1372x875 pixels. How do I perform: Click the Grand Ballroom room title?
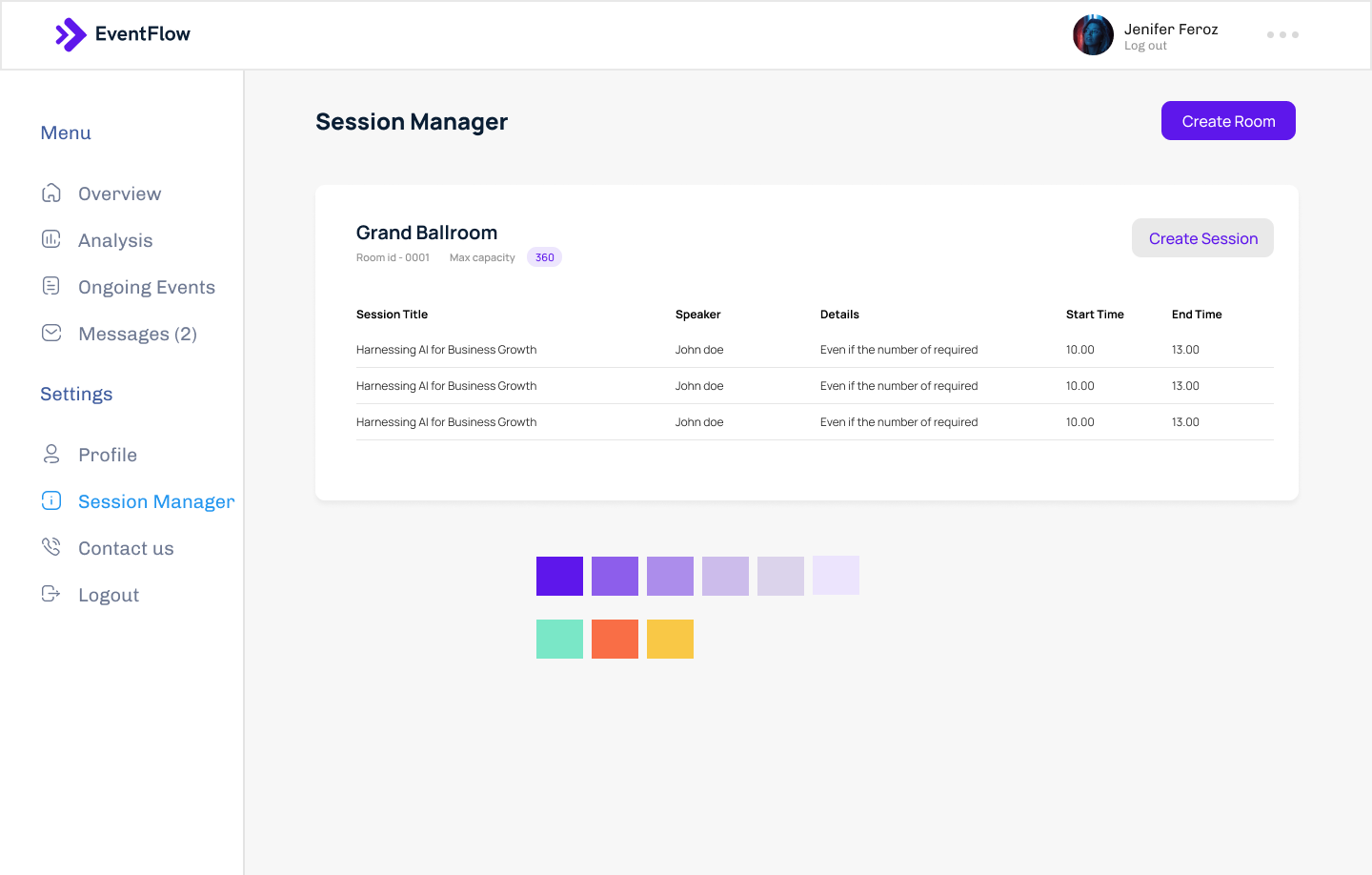(x=427, y=233)
